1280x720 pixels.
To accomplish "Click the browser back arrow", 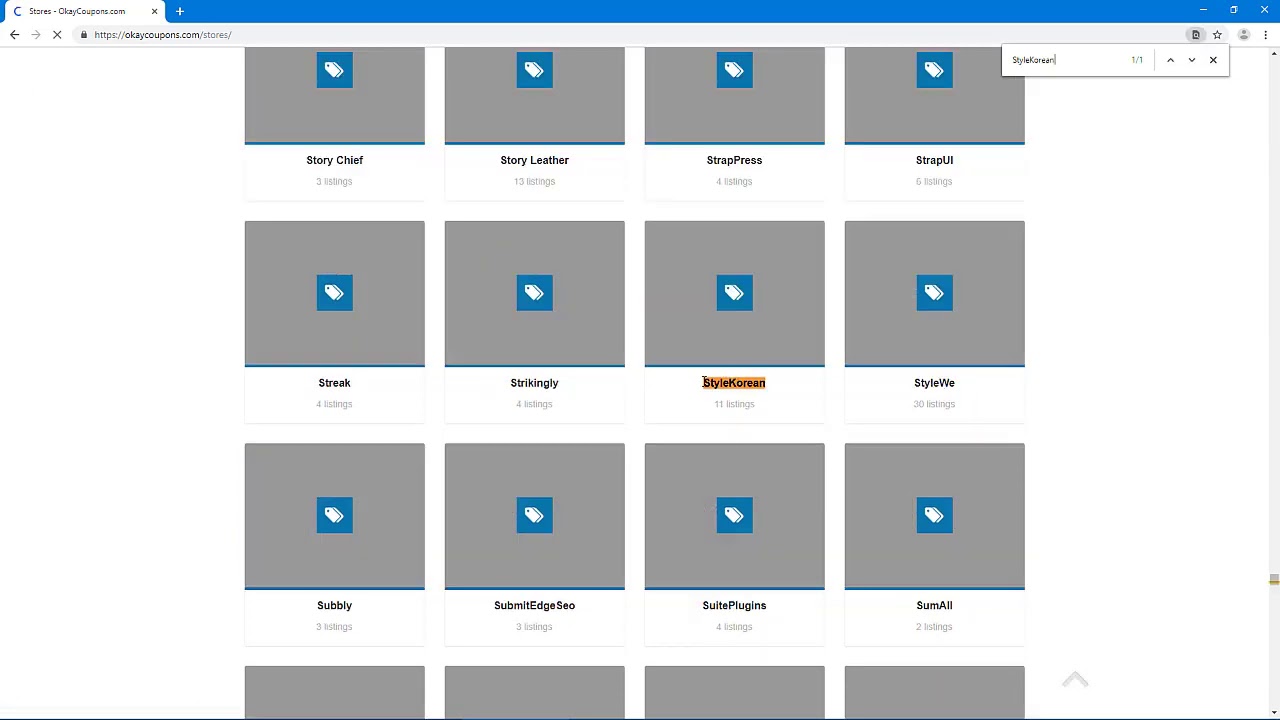I will pos(14,35).
